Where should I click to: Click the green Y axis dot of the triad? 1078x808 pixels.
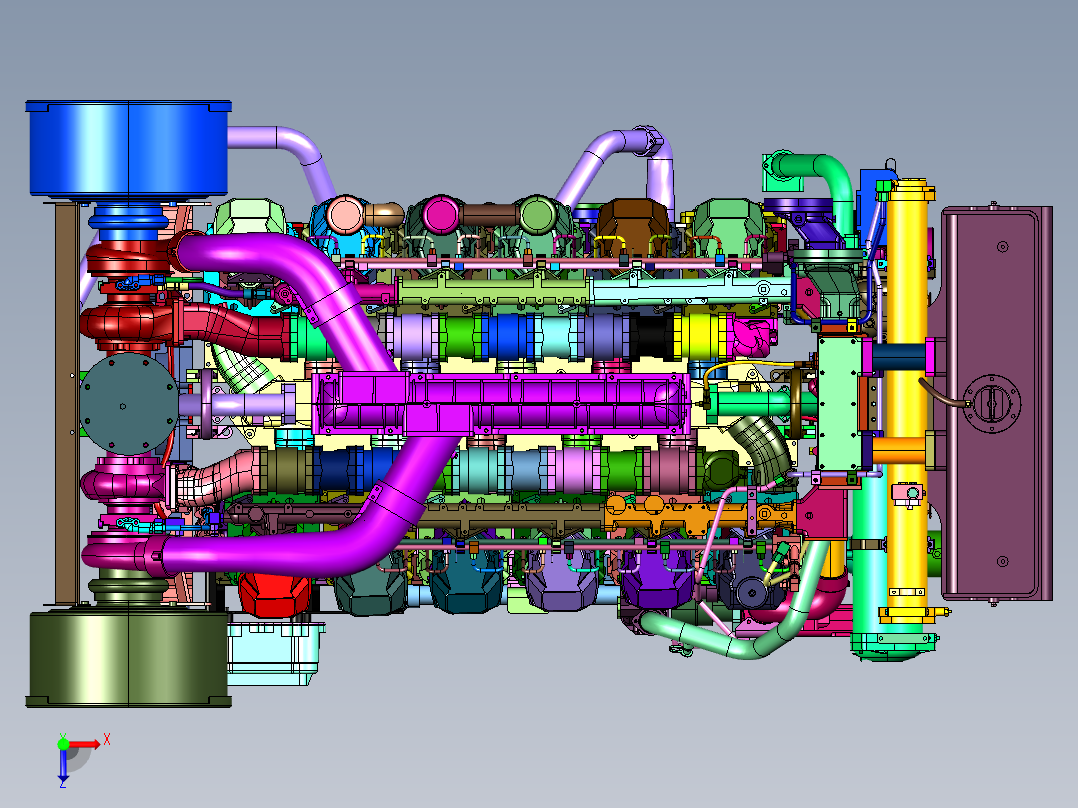[x=63, y=743]
